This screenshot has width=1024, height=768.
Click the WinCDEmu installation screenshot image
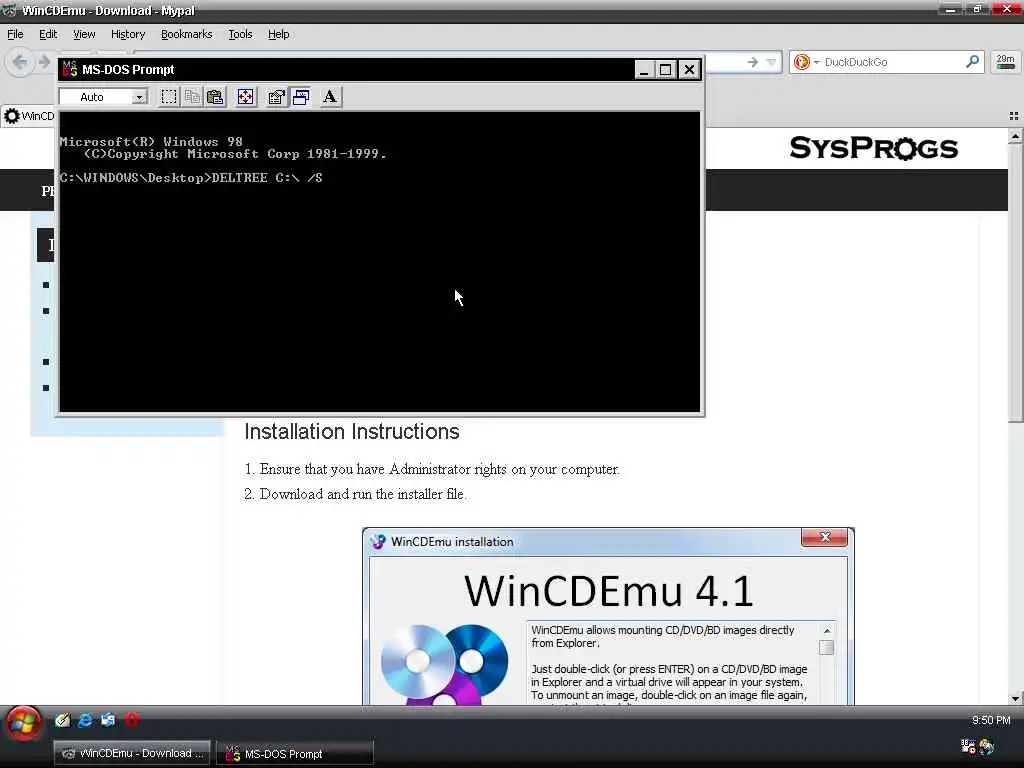[608, 616]
